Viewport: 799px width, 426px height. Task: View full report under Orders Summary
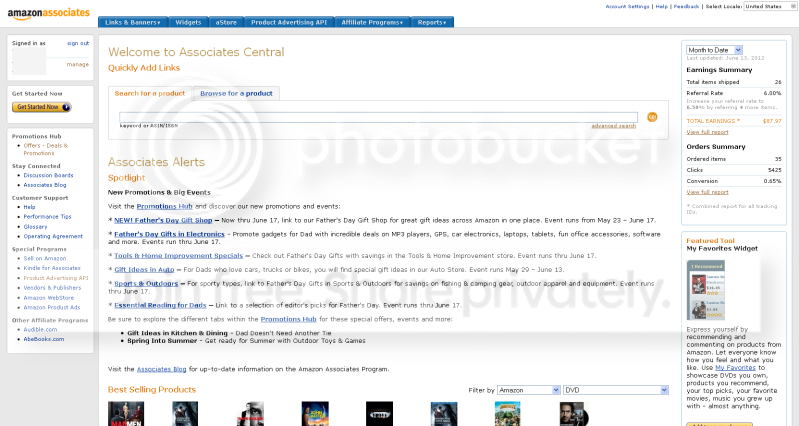pos(707,192)
